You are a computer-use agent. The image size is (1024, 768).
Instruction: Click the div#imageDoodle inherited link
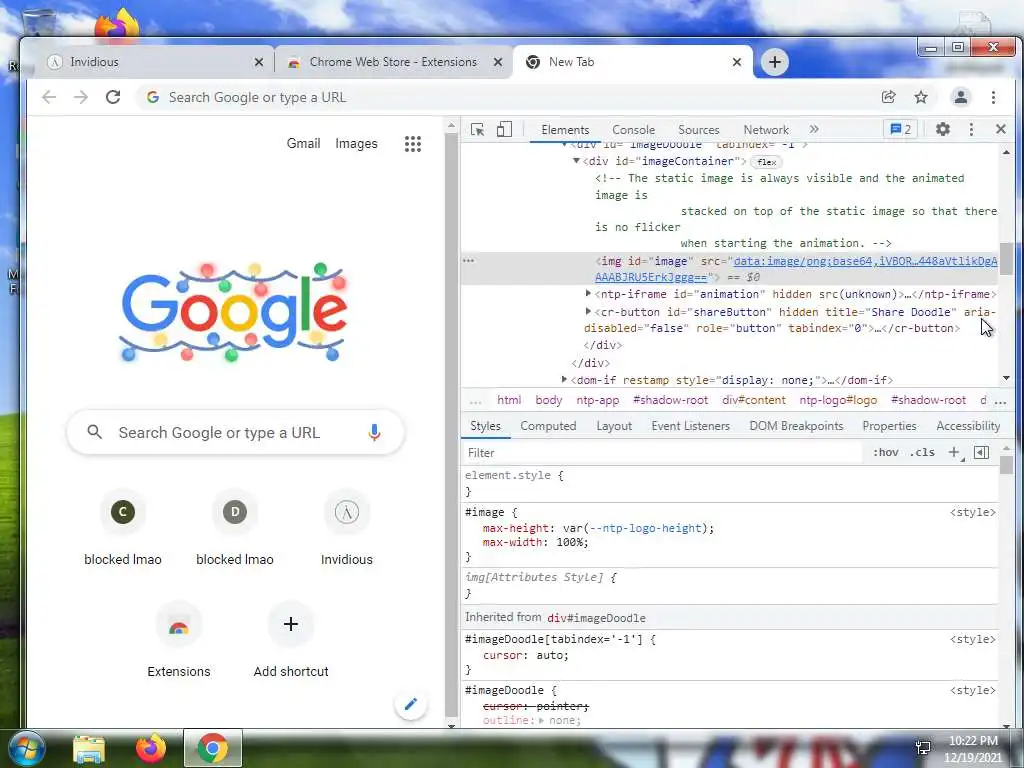coord(596,618)
